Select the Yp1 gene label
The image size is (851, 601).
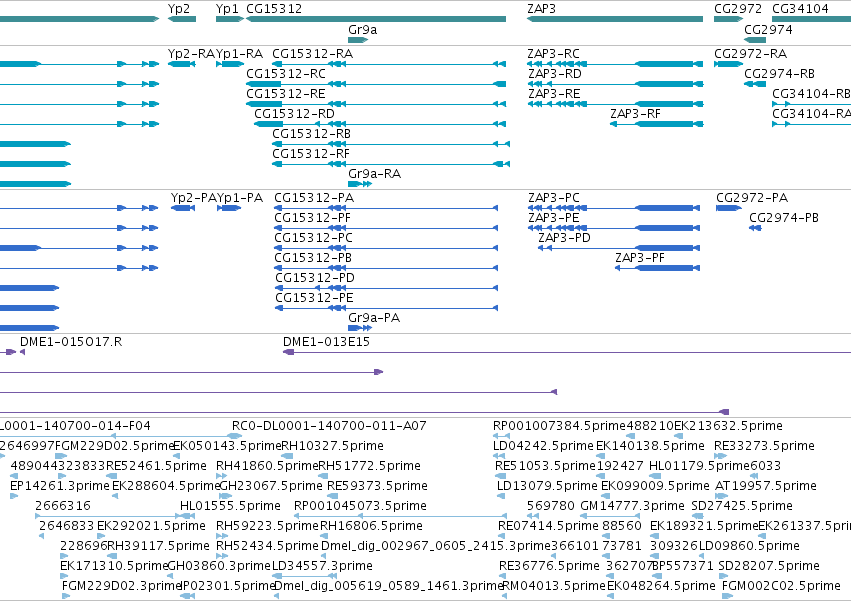point(227,9)
